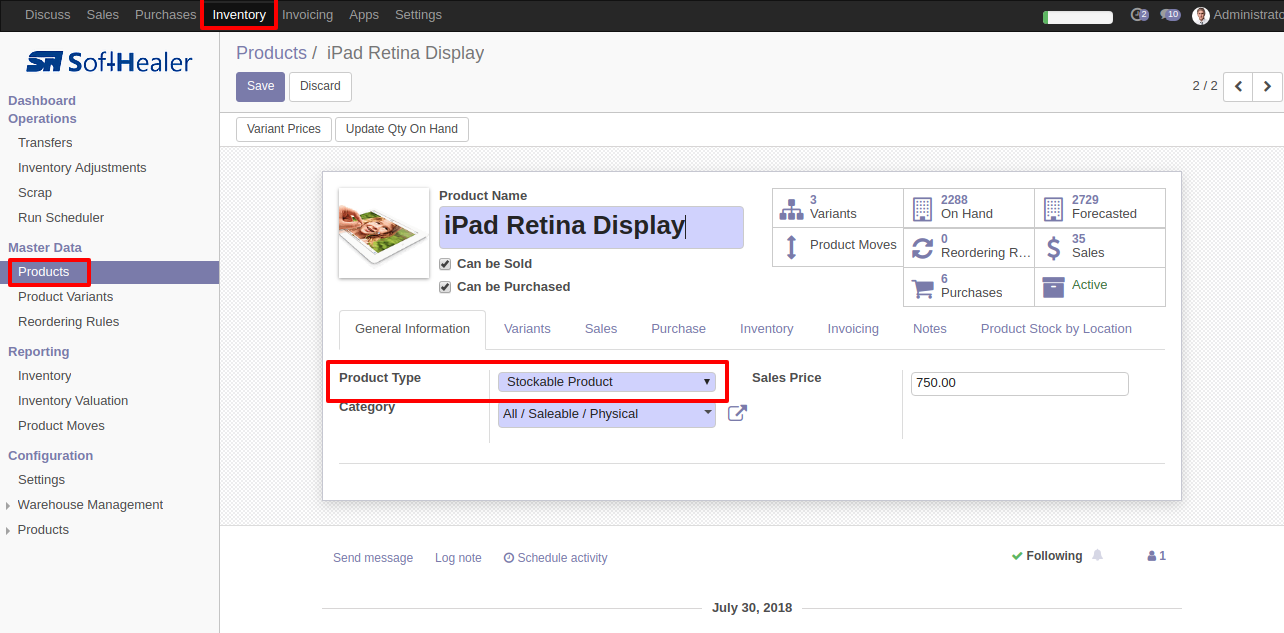Screen dimensions: 1284x633
Task: Click the Administrator avatar
Action: pos(1201,15)
